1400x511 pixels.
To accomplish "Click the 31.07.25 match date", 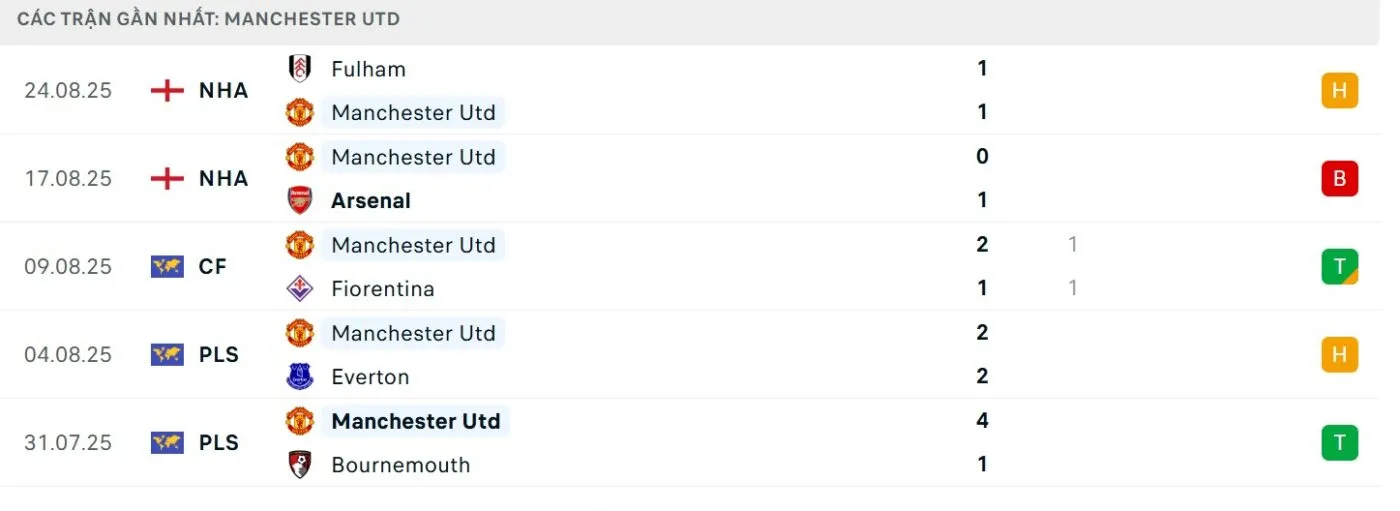I will click(x=68, y=443).
